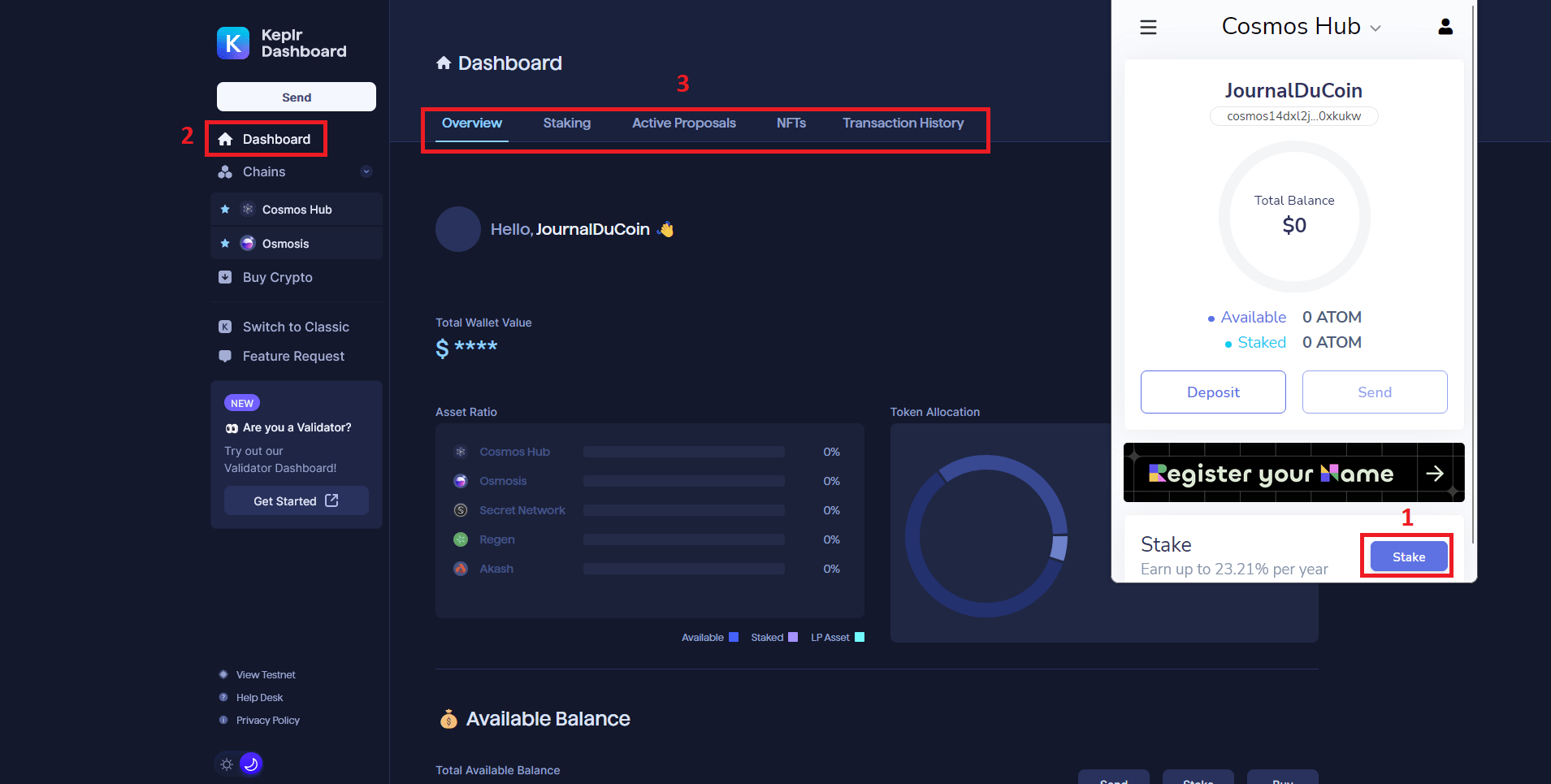
Task: Click the arrow on the Register your Name banner
Action: (x=1435, y=473)
